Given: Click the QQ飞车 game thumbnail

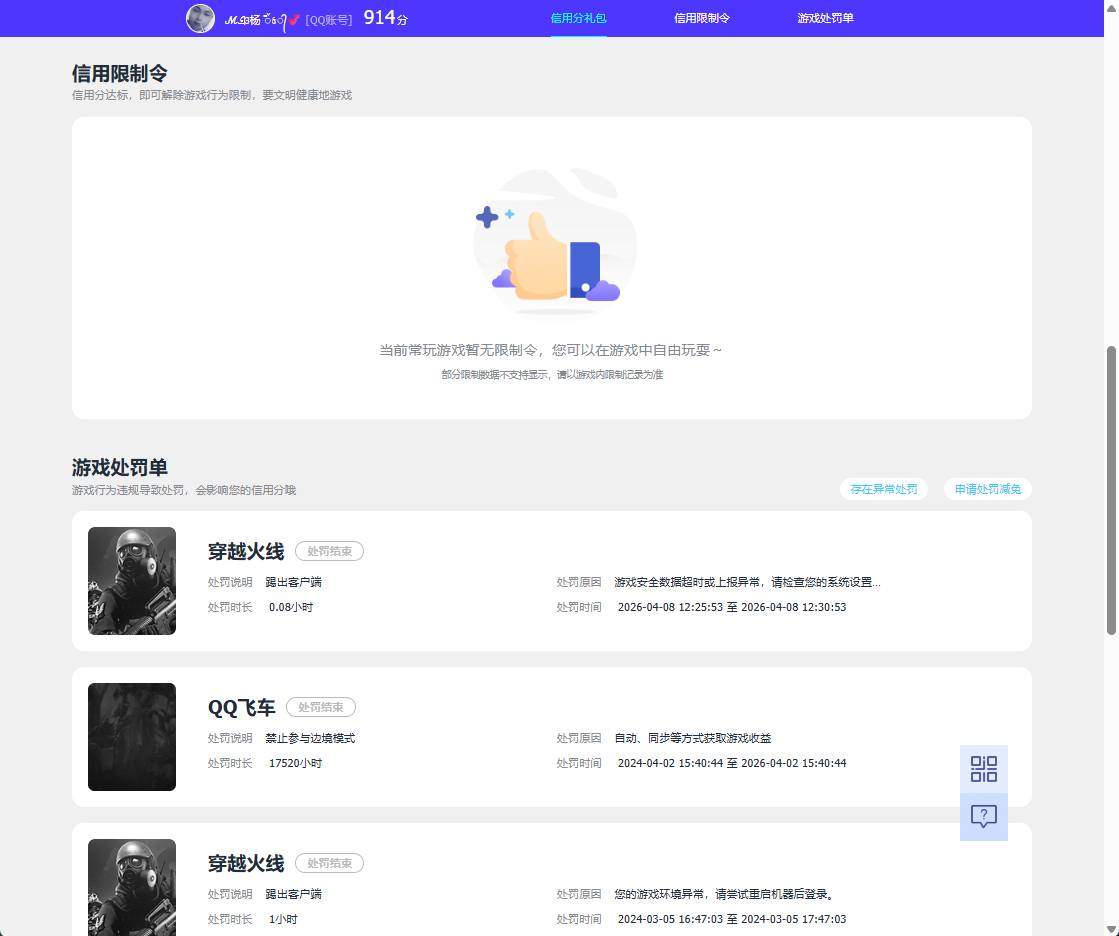Looking at the screenshot, I should click(x=132, y=737).
